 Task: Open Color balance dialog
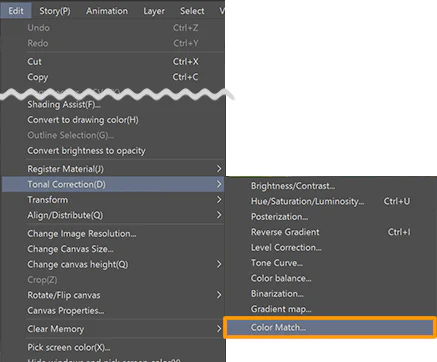[331, 278]
